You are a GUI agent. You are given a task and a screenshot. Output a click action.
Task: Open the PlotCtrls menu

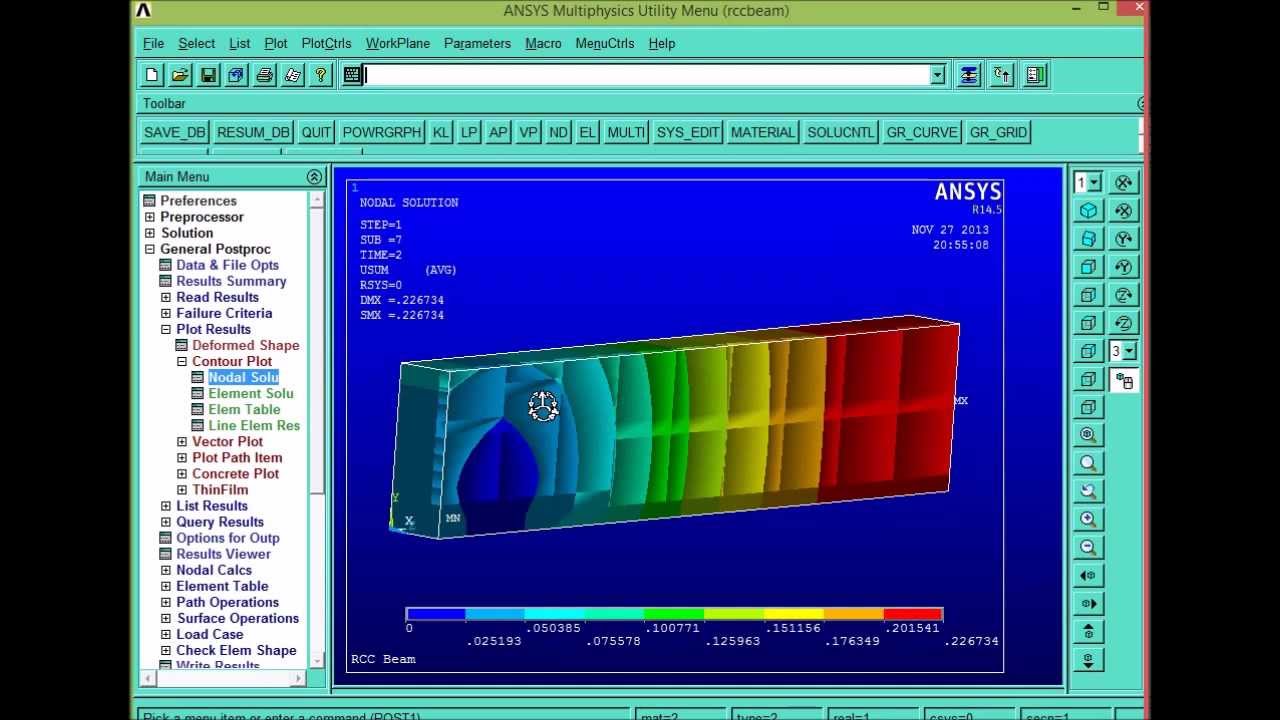[326, 44]
